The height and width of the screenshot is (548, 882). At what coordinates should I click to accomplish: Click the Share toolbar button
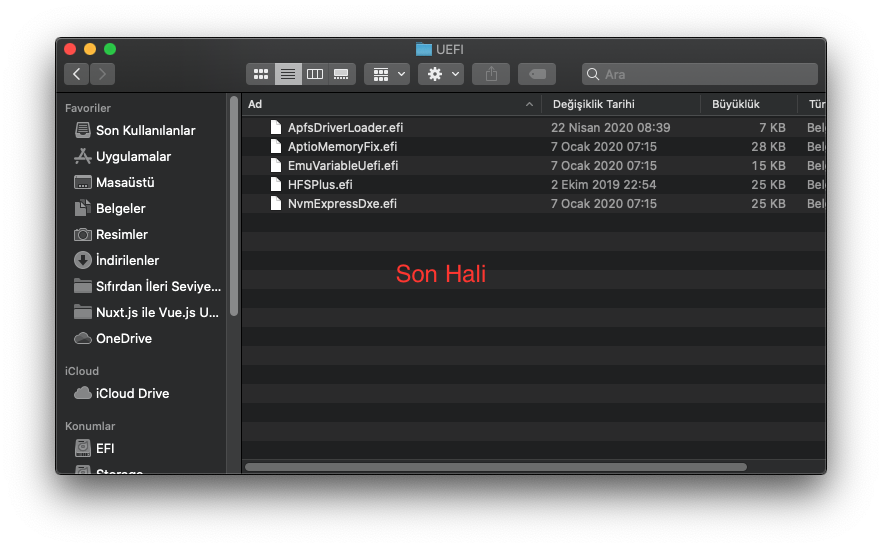[491, 74]
